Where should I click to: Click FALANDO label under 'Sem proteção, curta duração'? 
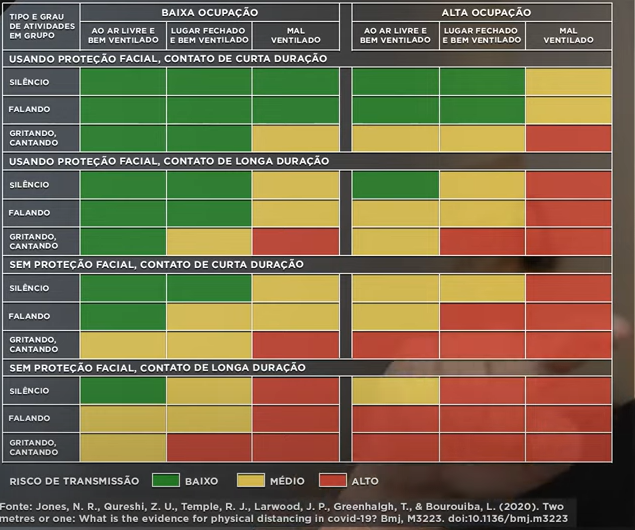(x=31, y=316)
